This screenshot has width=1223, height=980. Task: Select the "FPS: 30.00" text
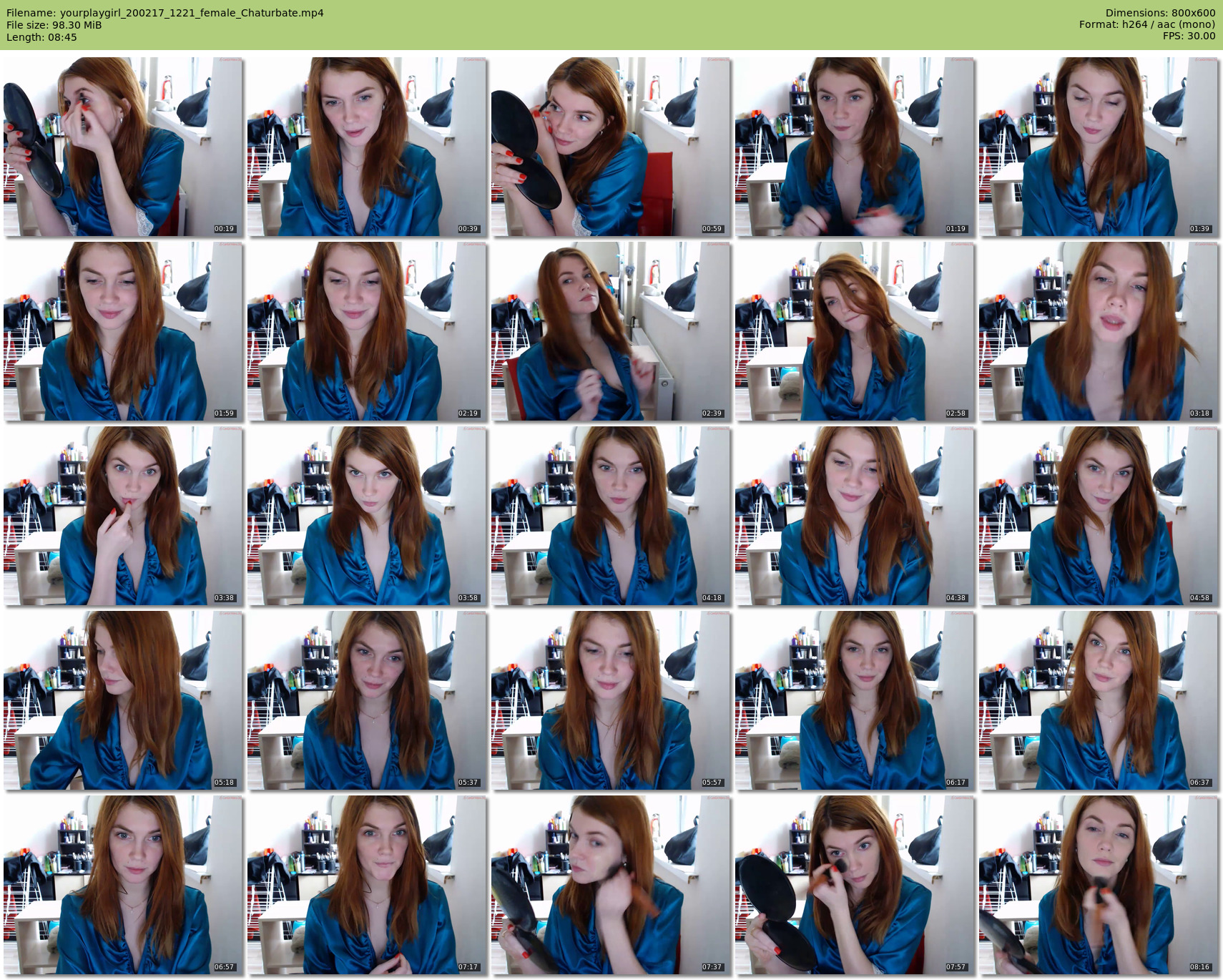coord(1189,36)
